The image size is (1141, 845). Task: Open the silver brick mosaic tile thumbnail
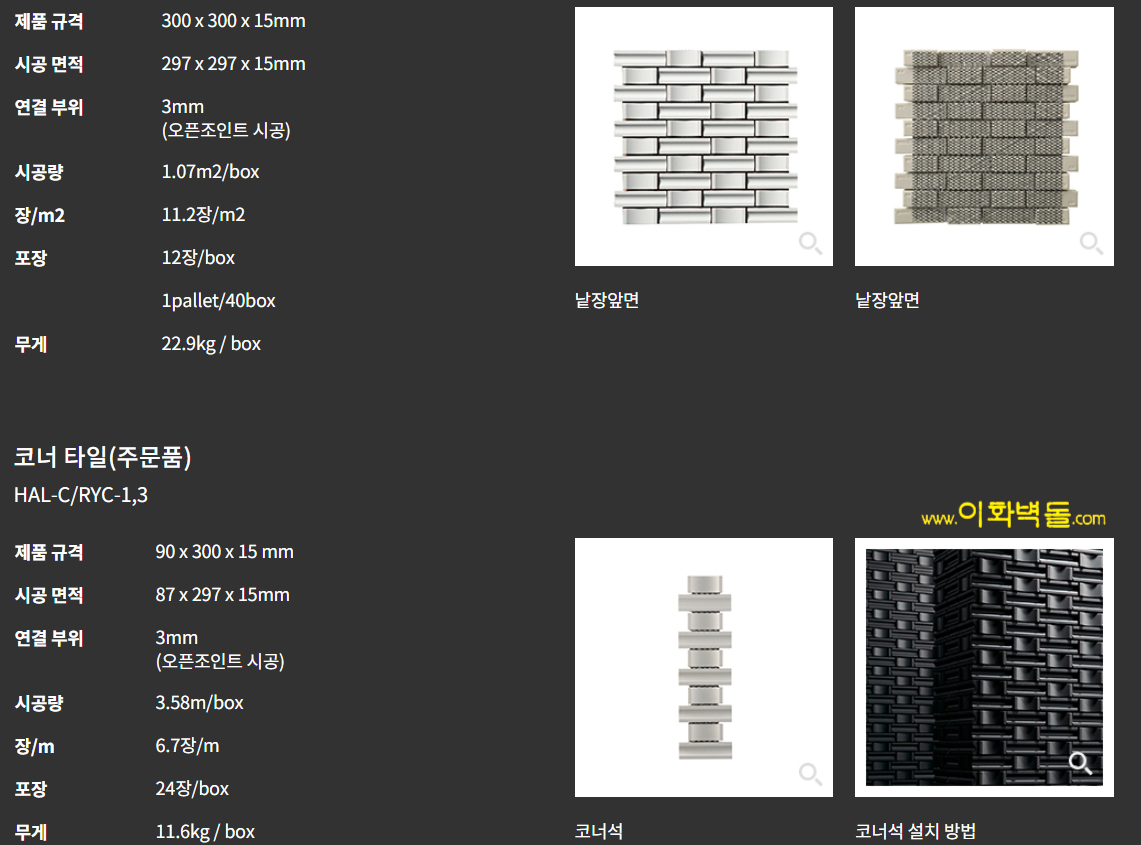coord(704,137)
